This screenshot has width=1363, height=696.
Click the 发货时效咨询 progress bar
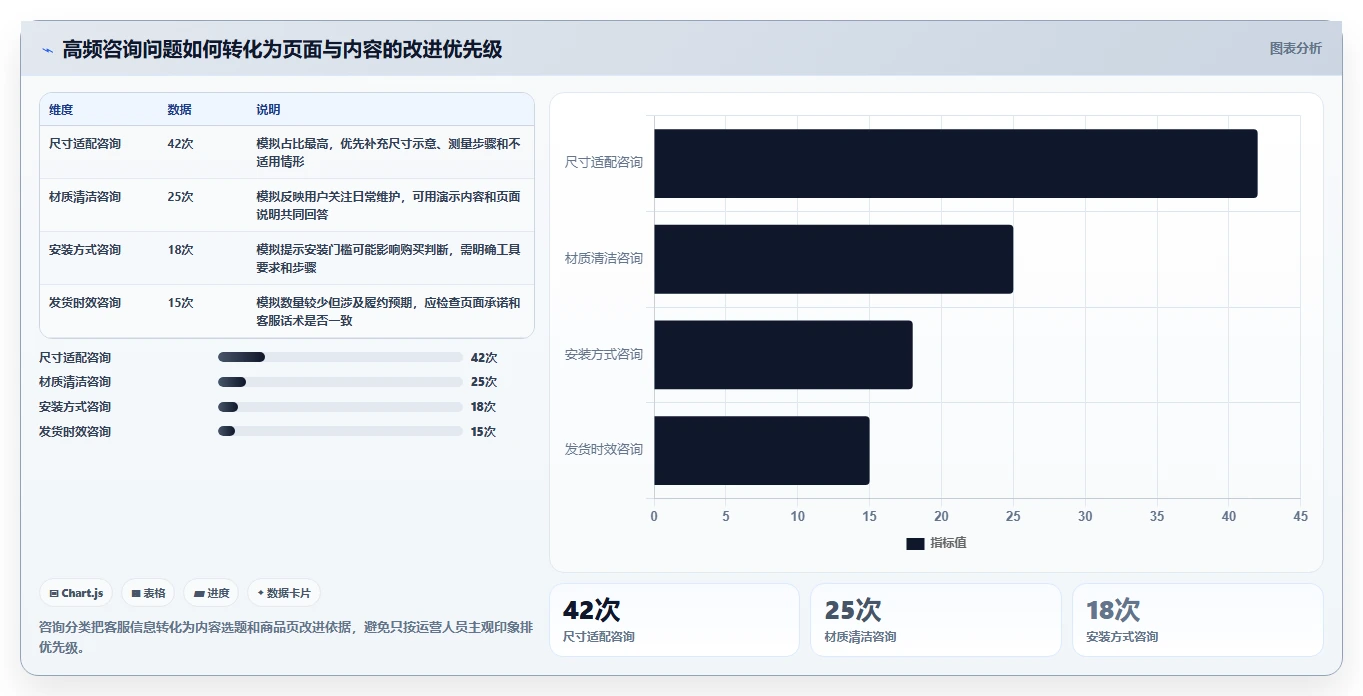pos(340,432)
